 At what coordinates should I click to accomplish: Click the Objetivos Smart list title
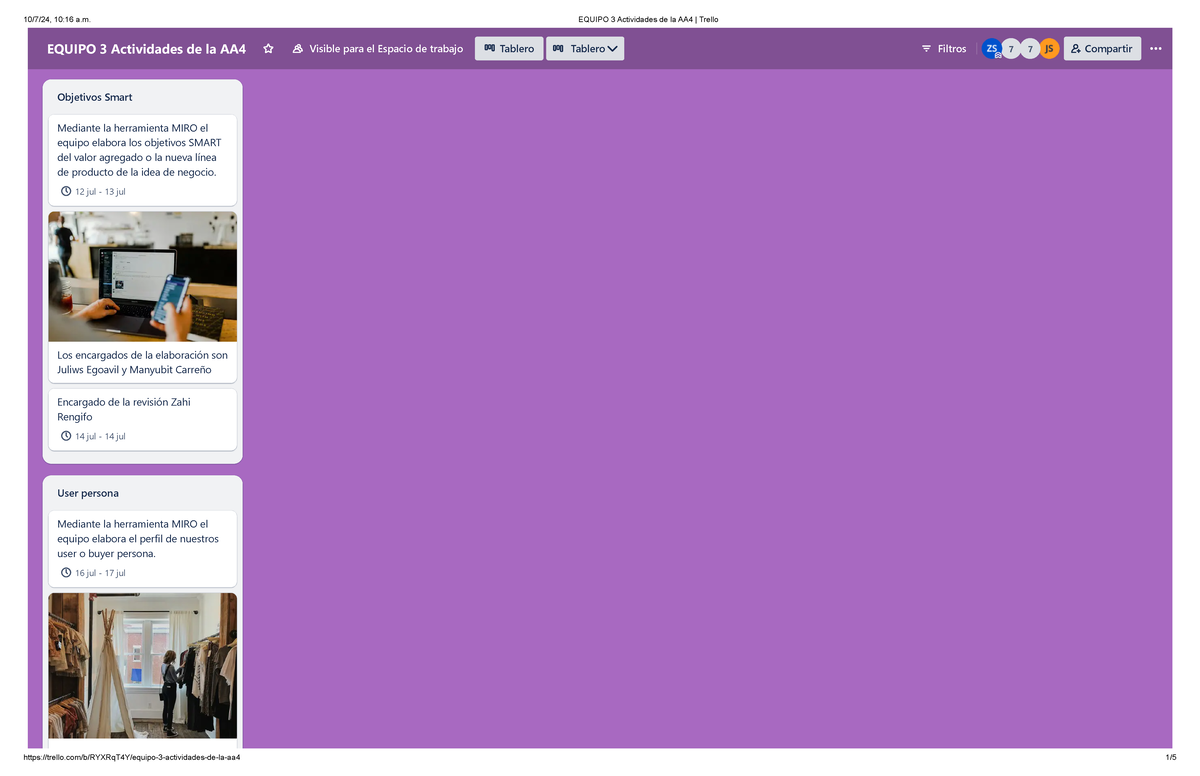point(95,98)
